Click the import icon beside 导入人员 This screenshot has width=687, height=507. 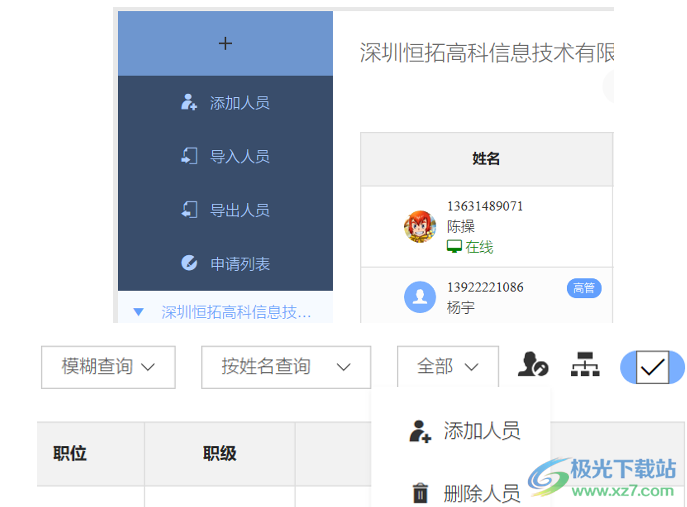tap(189, 156)
